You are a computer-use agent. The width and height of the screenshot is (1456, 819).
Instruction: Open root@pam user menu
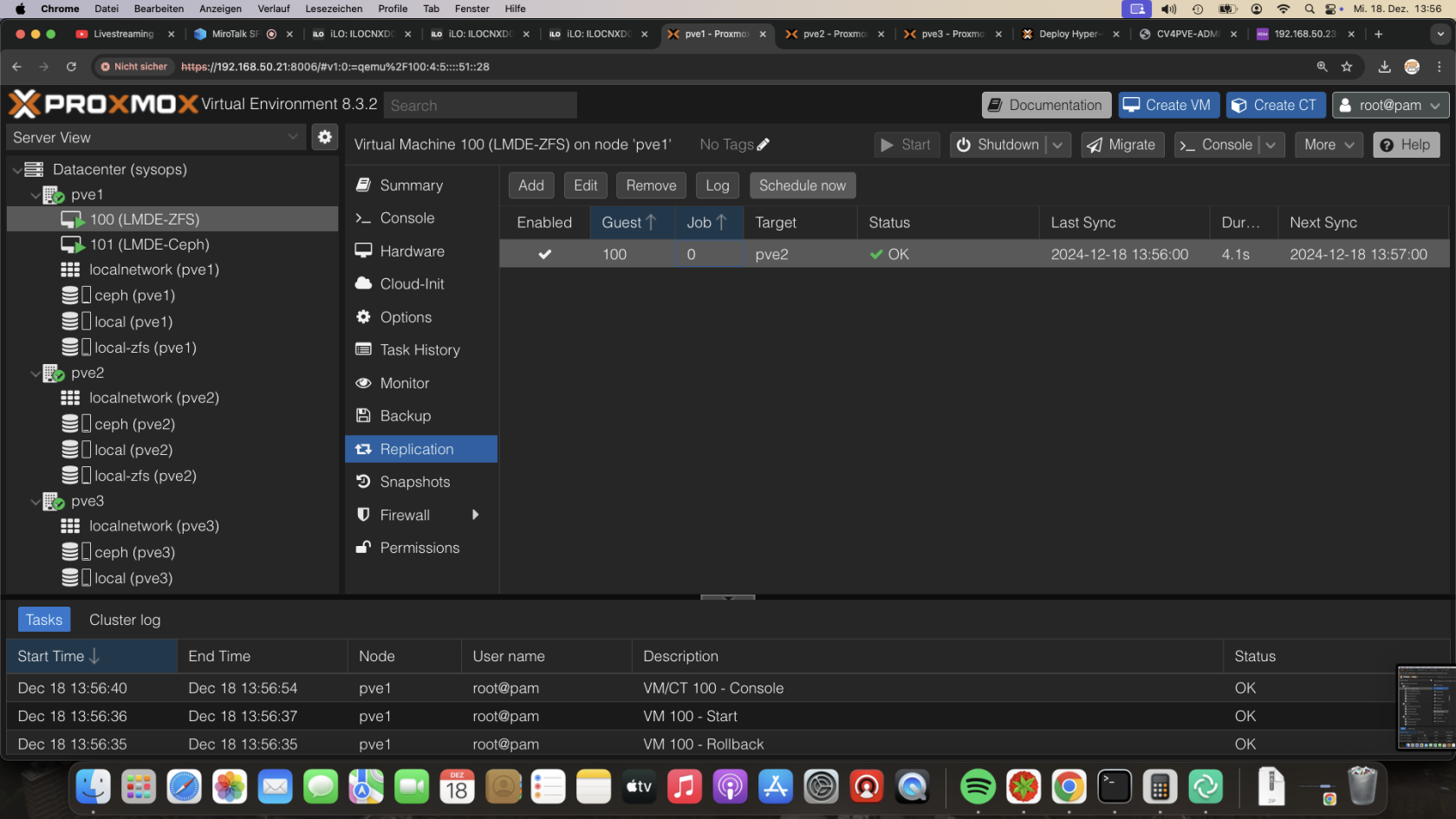click(x=1390, y=105)
